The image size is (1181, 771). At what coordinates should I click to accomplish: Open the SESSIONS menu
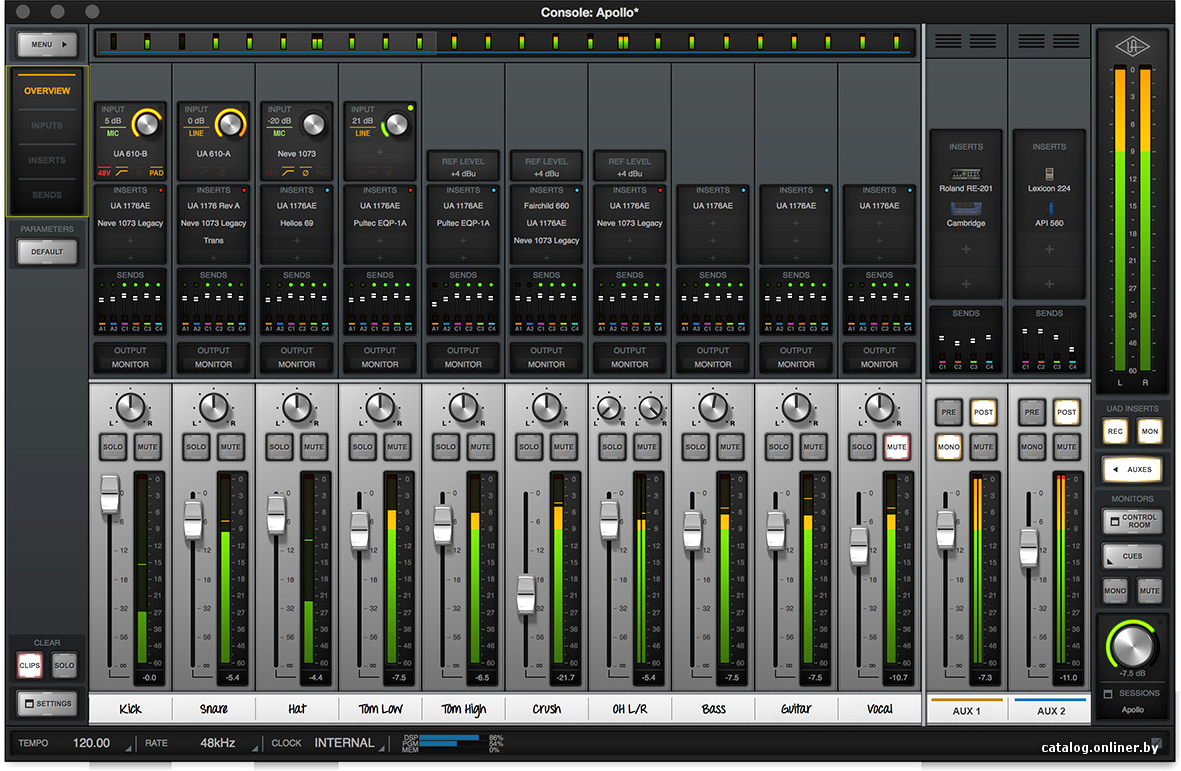tap(1132, 693)
